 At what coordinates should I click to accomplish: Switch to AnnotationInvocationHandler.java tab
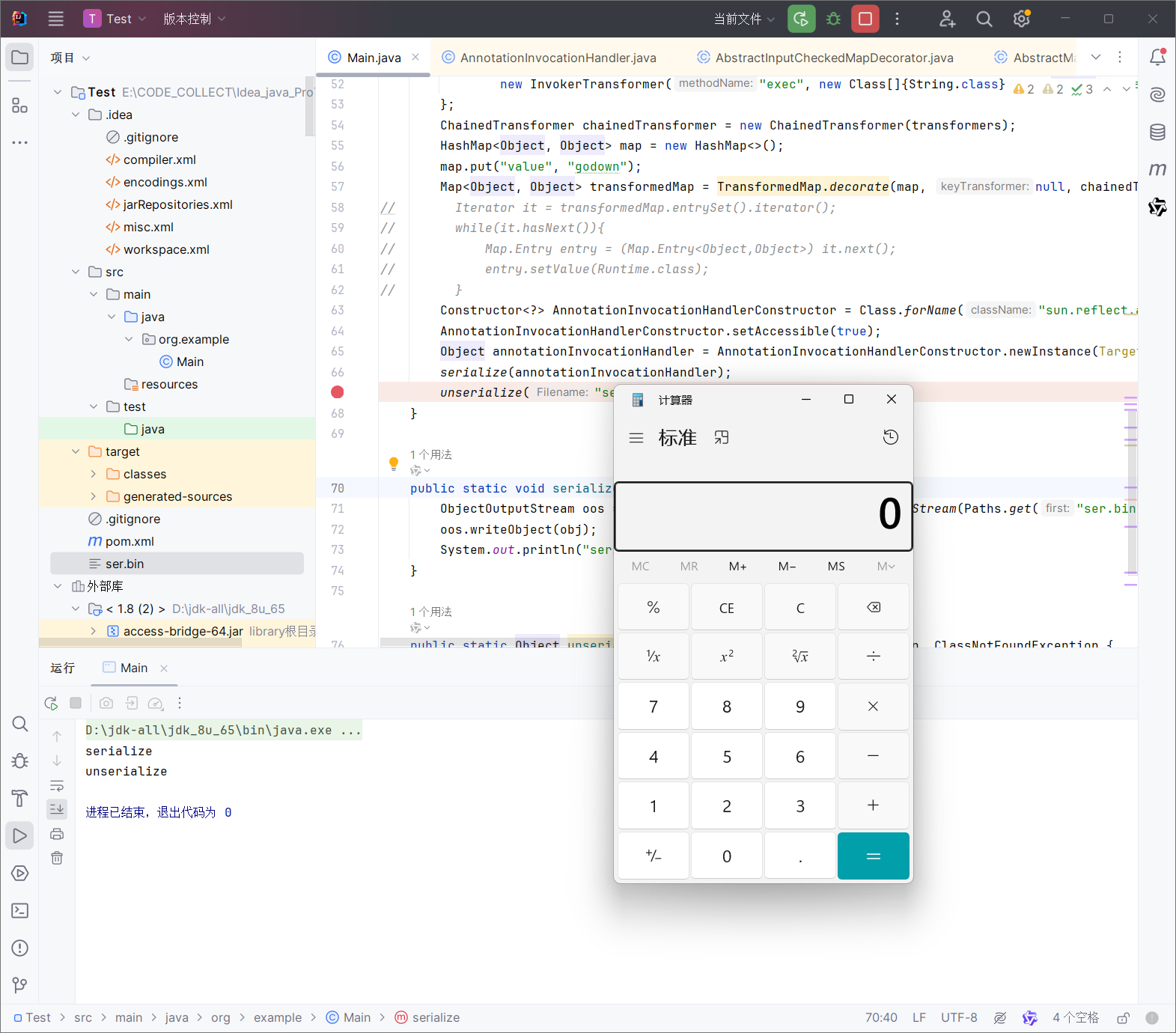click(549, 58)
